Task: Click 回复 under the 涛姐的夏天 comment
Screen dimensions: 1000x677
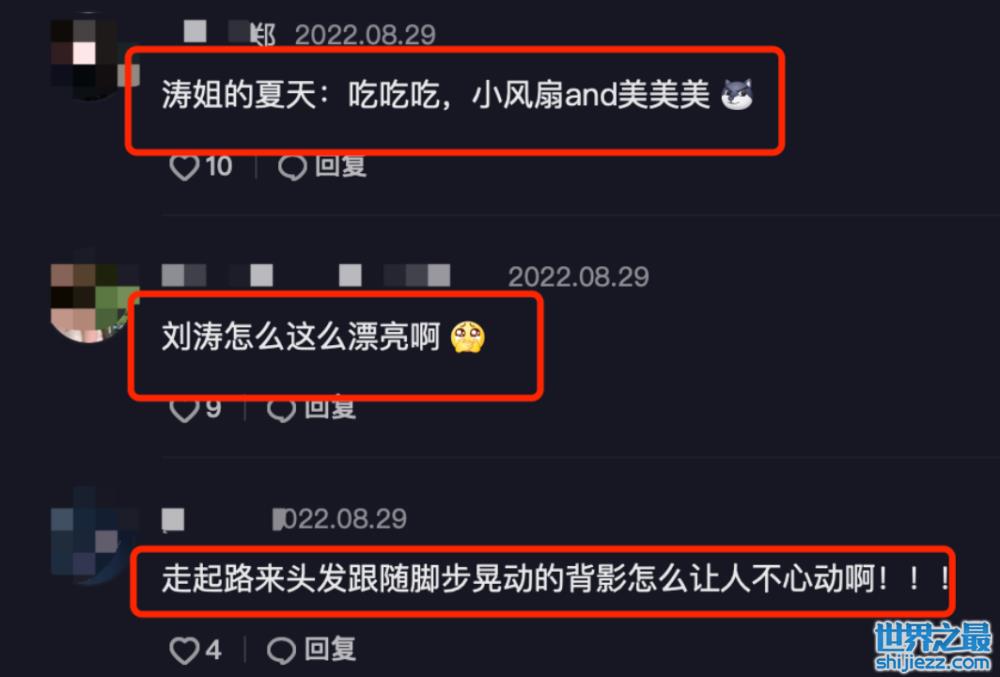Action: click(x=341, y=166)
